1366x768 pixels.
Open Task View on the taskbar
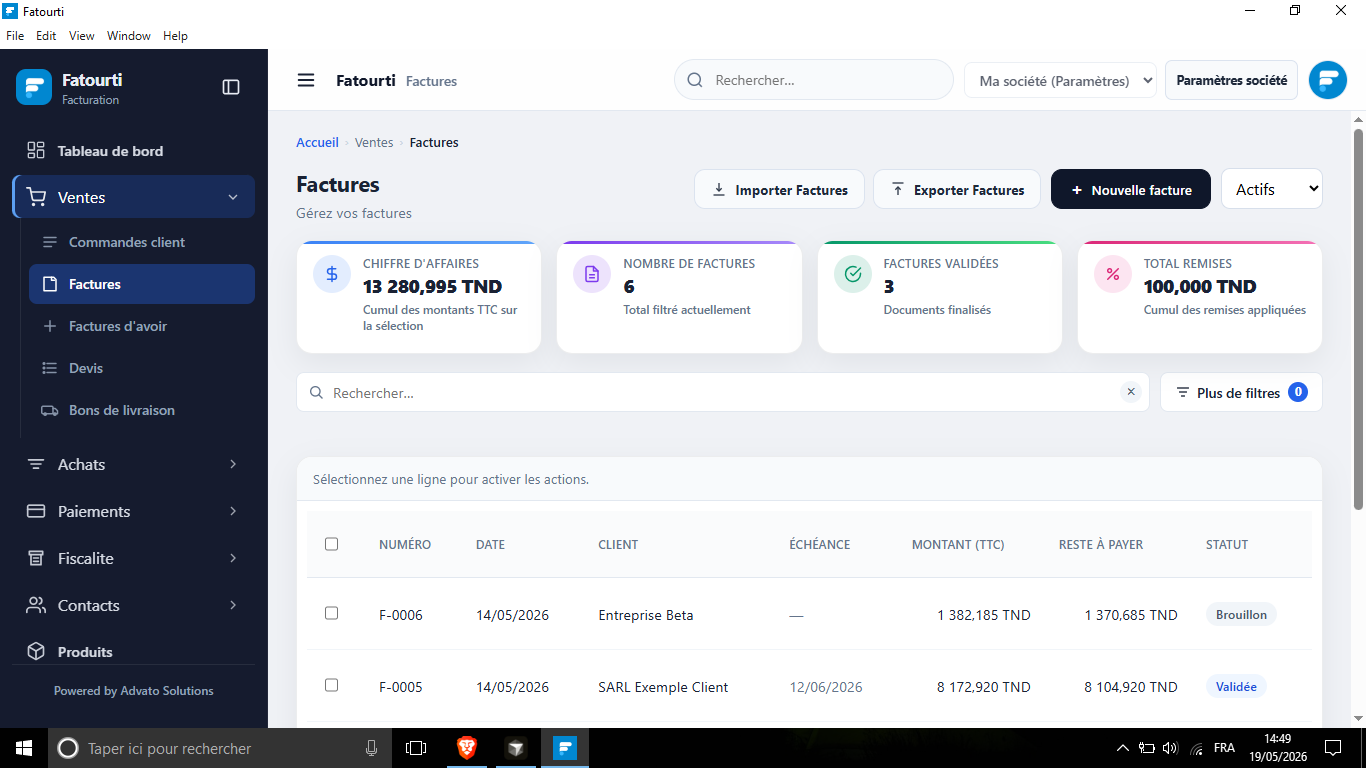416,748
